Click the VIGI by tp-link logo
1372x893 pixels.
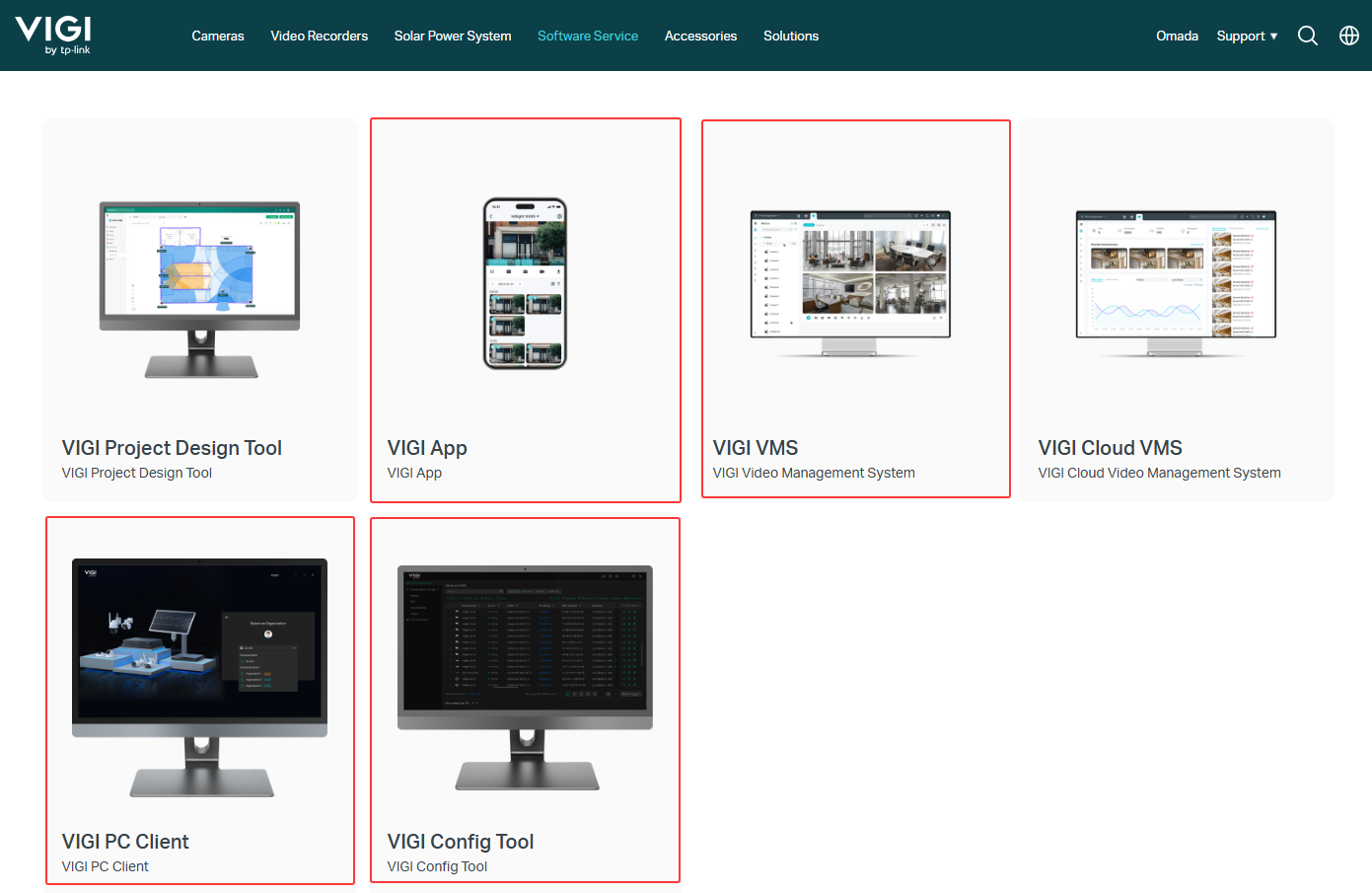(x=53, y=36)
